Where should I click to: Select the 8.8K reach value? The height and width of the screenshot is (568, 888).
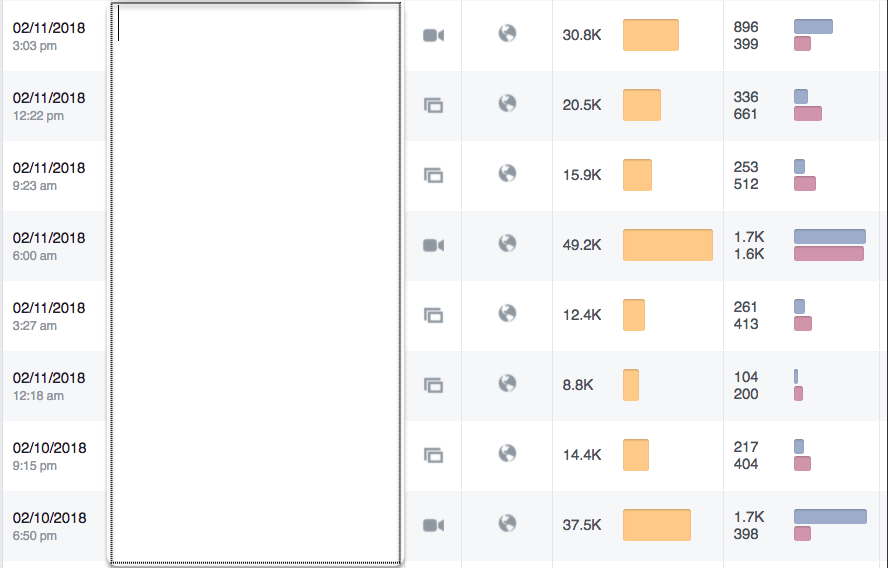(x=578, y=385)
